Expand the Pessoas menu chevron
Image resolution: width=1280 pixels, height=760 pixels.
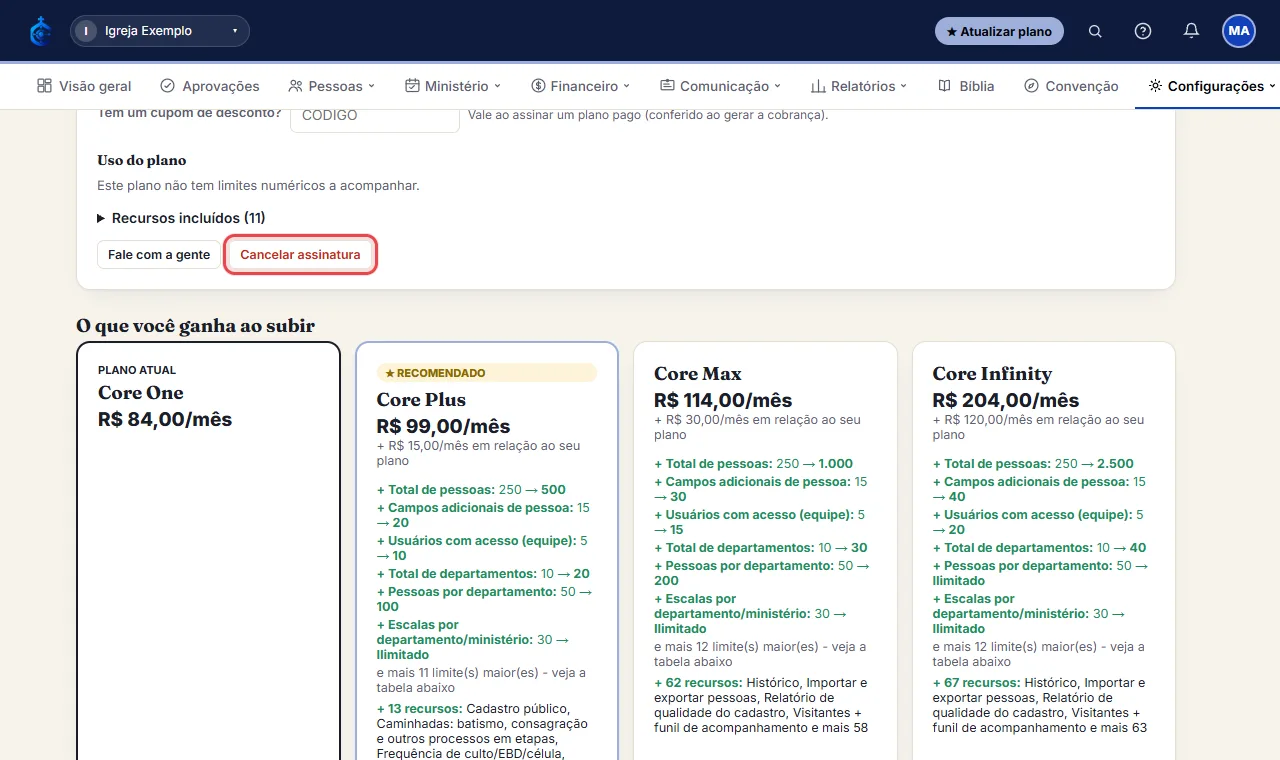click(x=371, y=86)
